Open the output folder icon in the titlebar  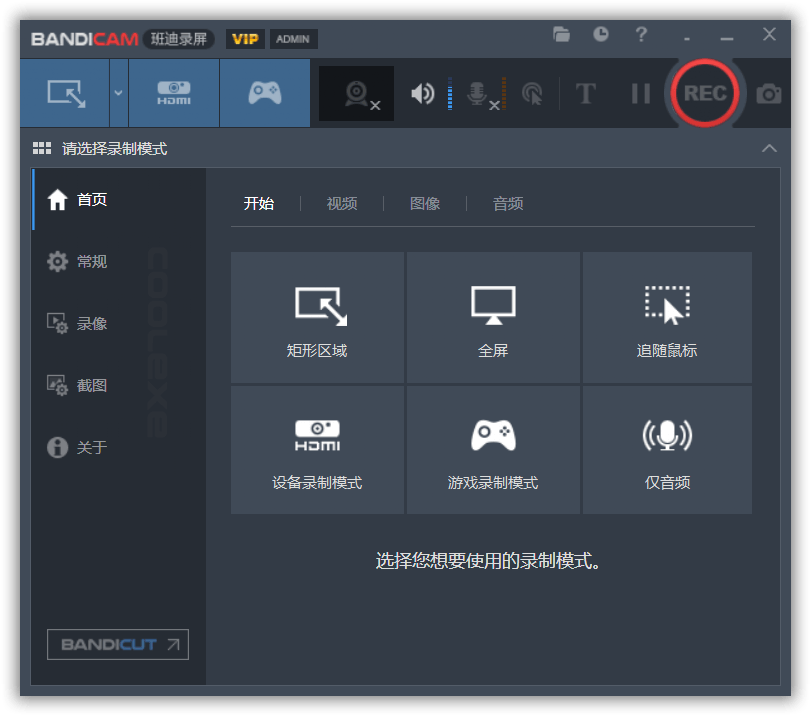coord(561,33)
